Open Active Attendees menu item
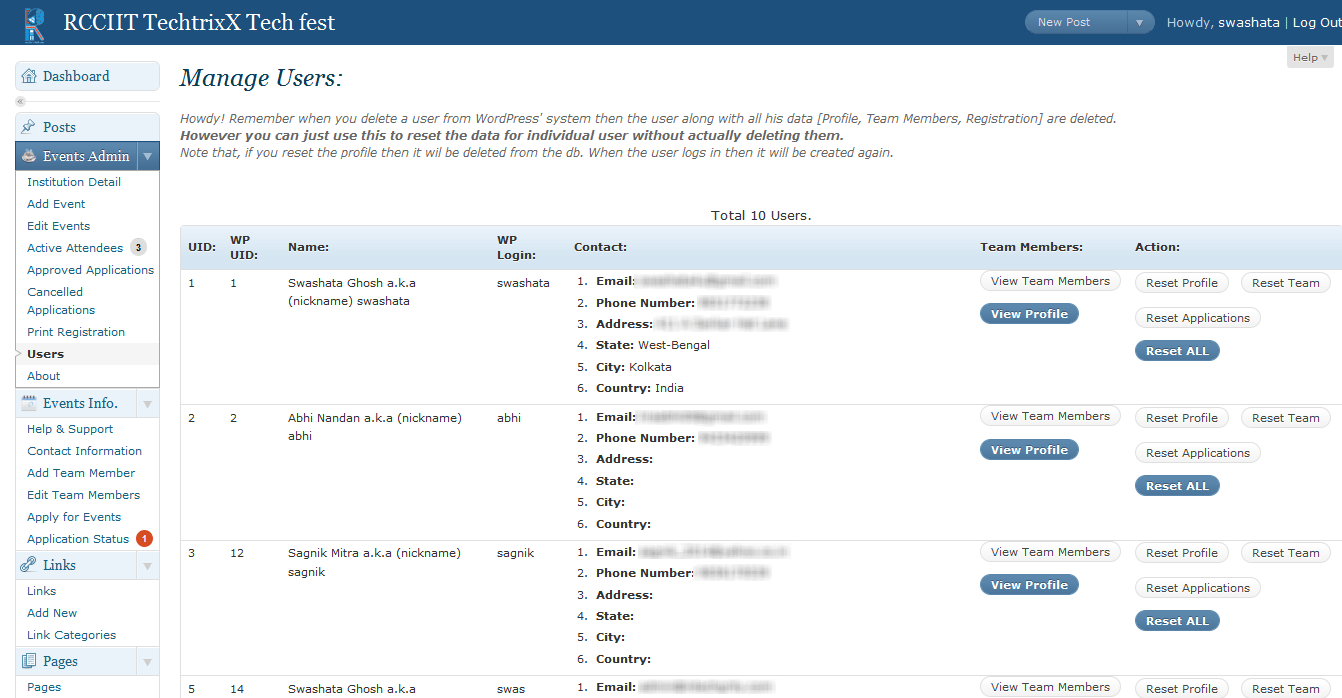Screen dimensions: 1342x698 coord(75,248)
